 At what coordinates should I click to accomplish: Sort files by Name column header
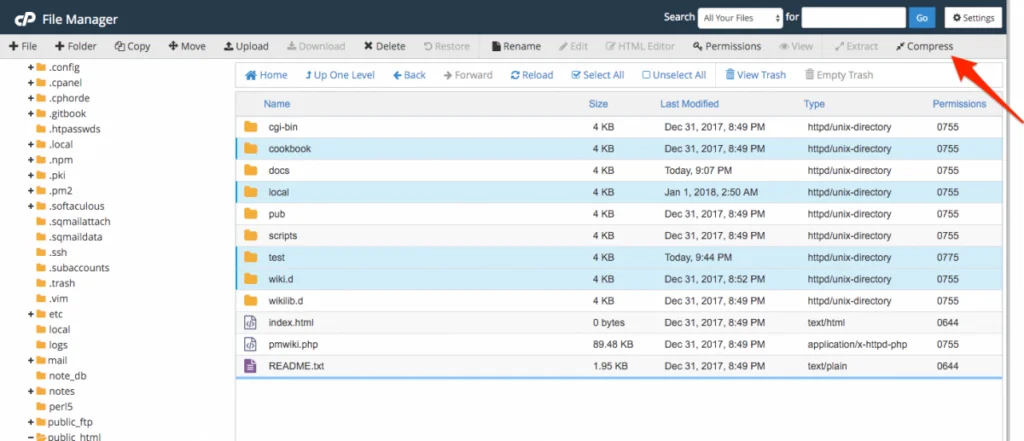click(x=277, y=104)
